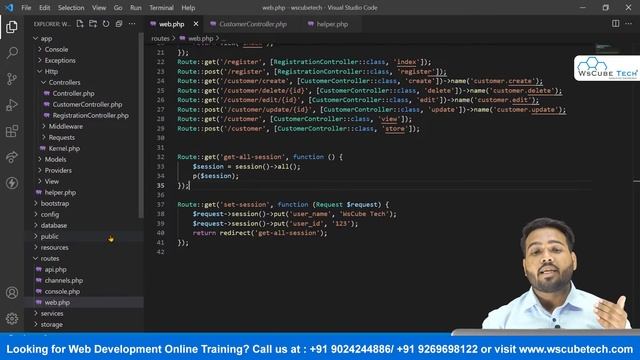
Task: Split the editor to the right
Action: point(616,24)
